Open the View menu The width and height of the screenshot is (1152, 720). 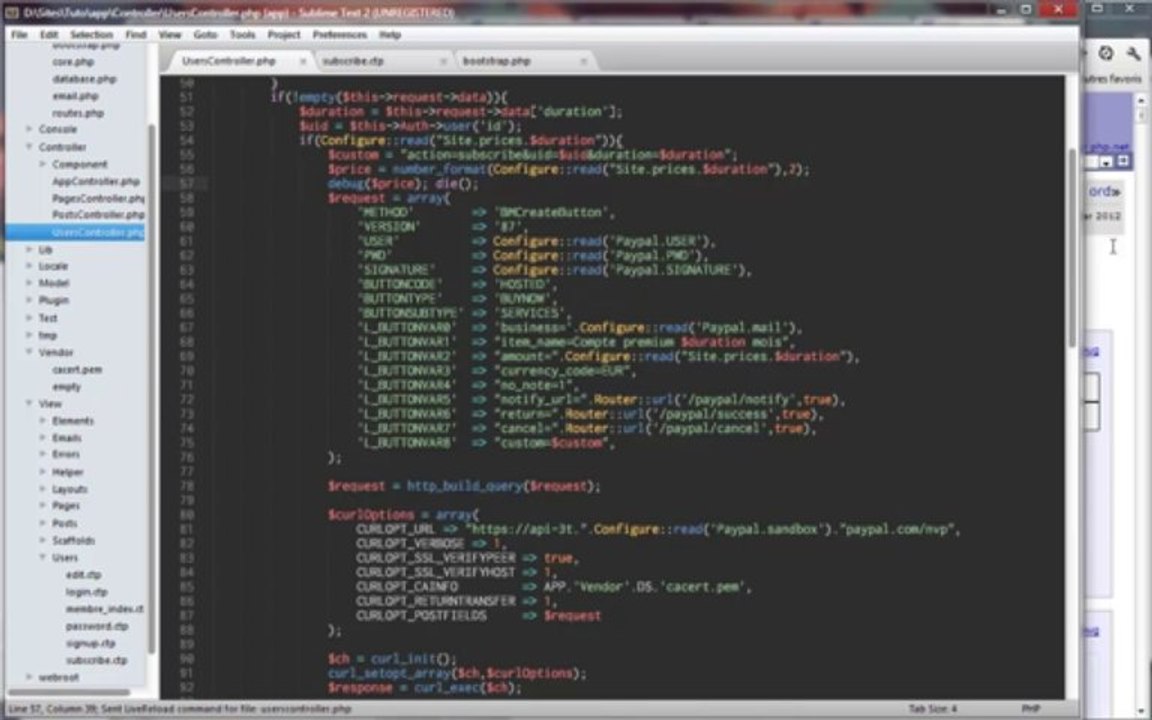click(170, 35)
